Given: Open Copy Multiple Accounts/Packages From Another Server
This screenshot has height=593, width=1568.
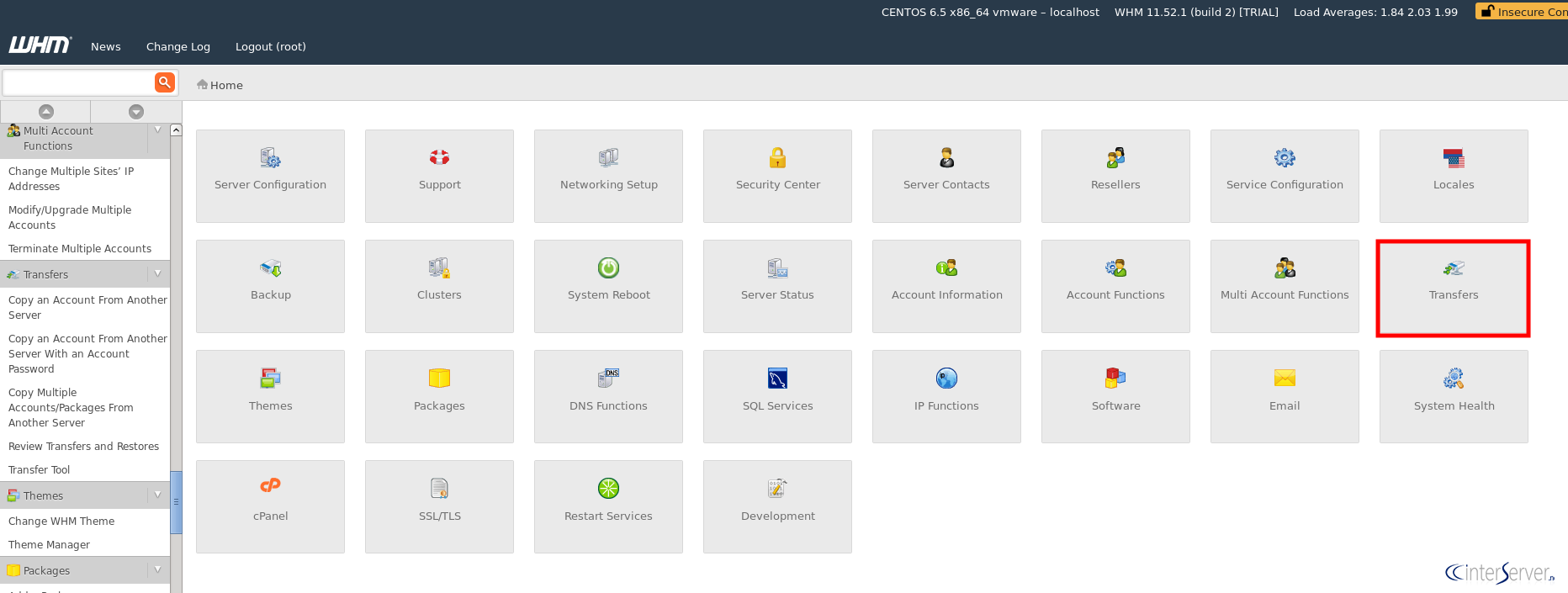Looking at the screenshot, I should coord(71,407).
